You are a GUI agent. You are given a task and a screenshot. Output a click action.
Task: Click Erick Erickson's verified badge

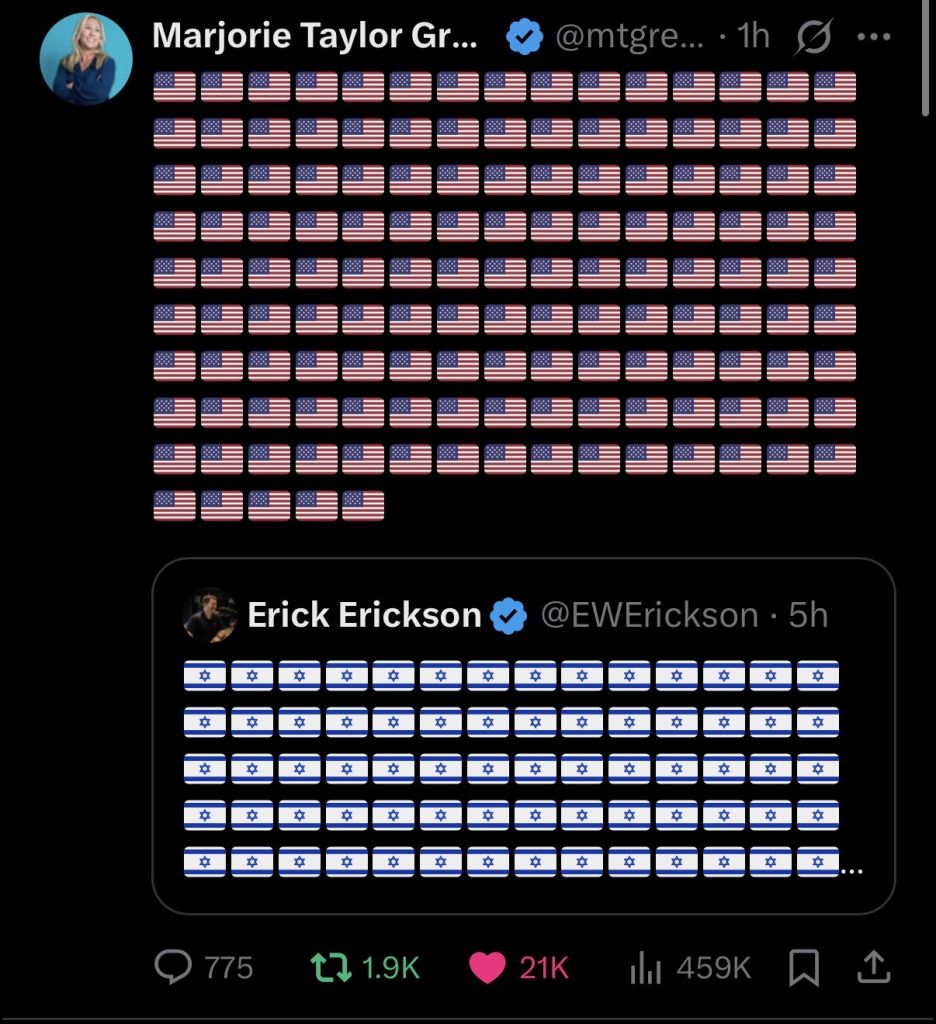[508, 615]
